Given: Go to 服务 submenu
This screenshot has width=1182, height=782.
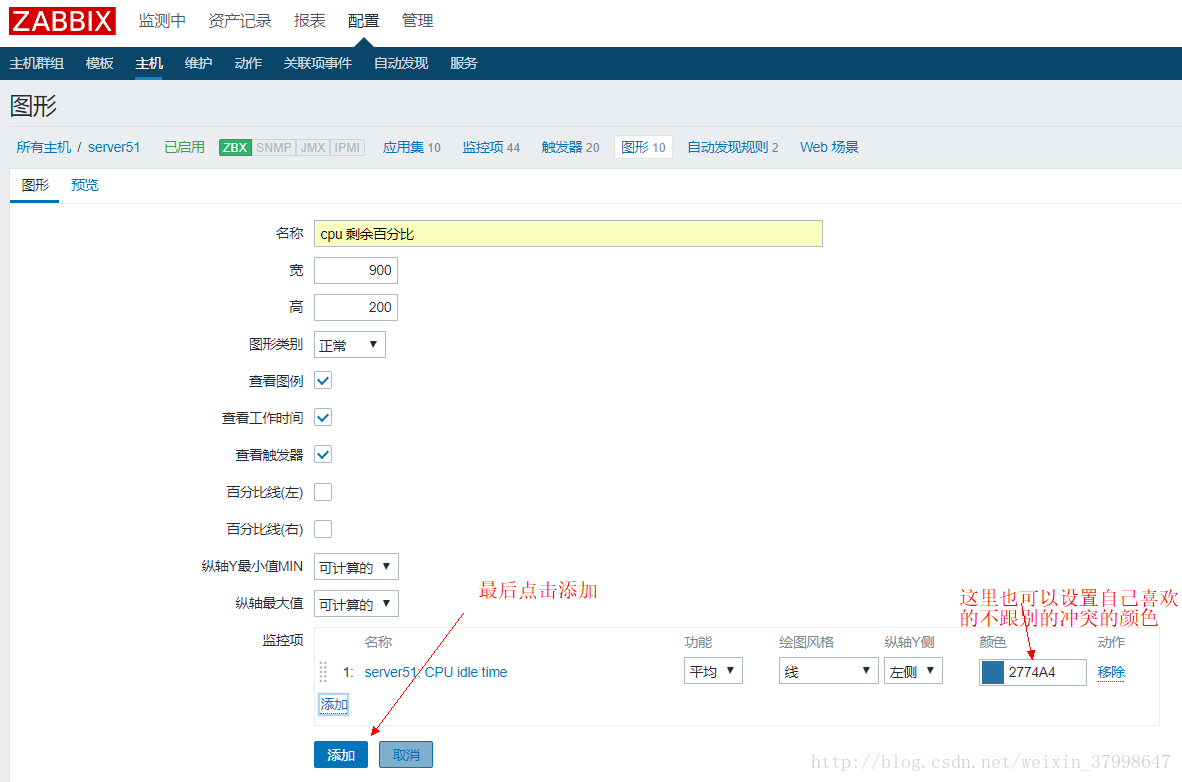Looking at the screenshot, I should pyautogui.click(x=464, y=63).
